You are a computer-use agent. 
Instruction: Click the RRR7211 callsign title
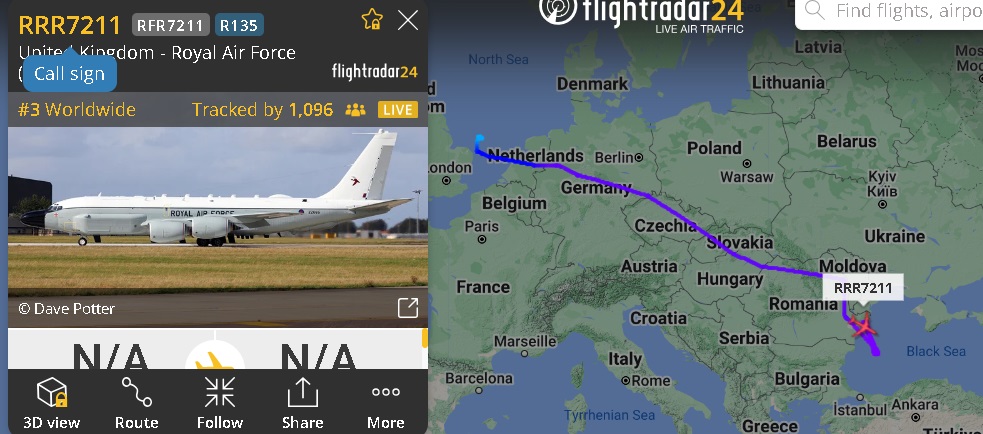click(x=69, y=25)
